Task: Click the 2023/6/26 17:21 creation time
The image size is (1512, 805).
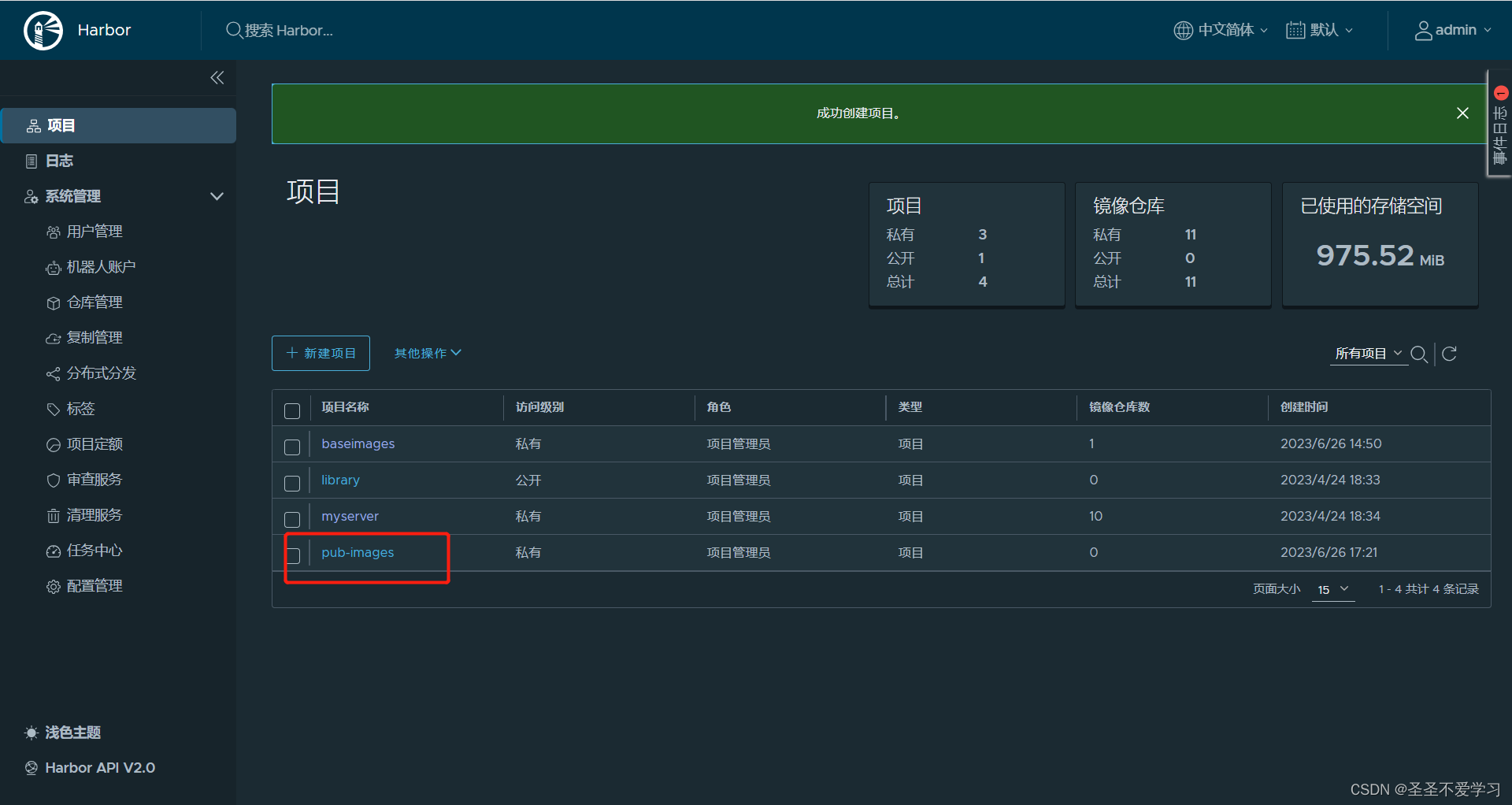Action: point(1329,552)
